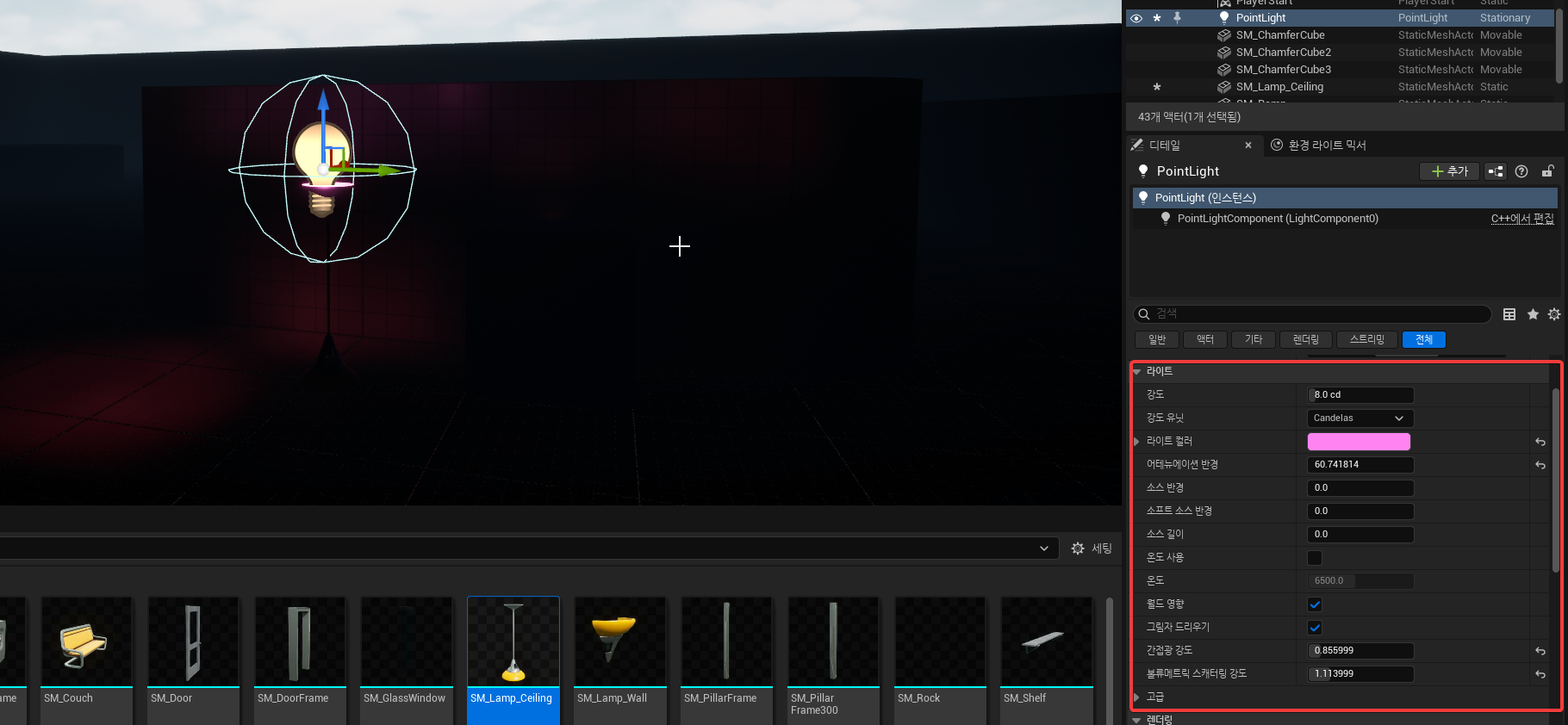Select PointLightComponent (LightComponent0)

click(1278, 219)
